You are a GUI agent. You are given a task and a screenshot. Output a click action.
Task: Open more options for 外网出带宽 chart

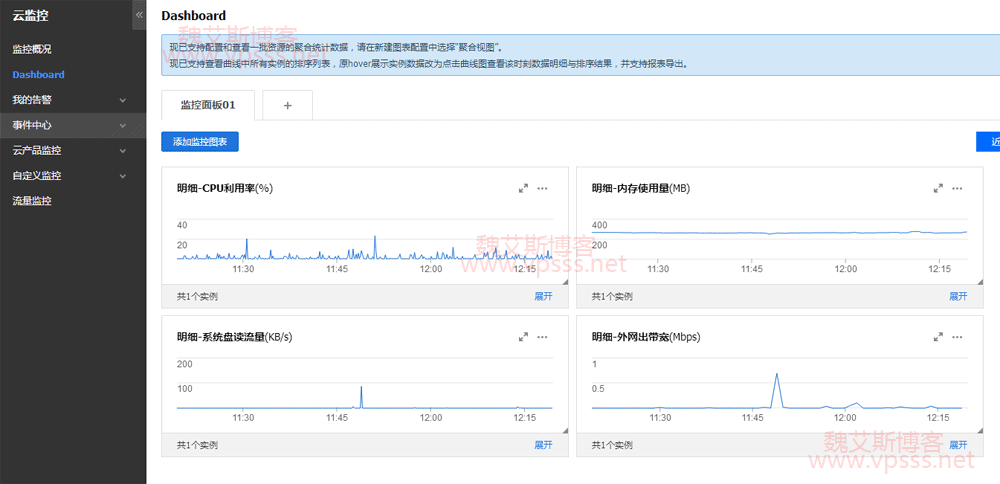957,337
